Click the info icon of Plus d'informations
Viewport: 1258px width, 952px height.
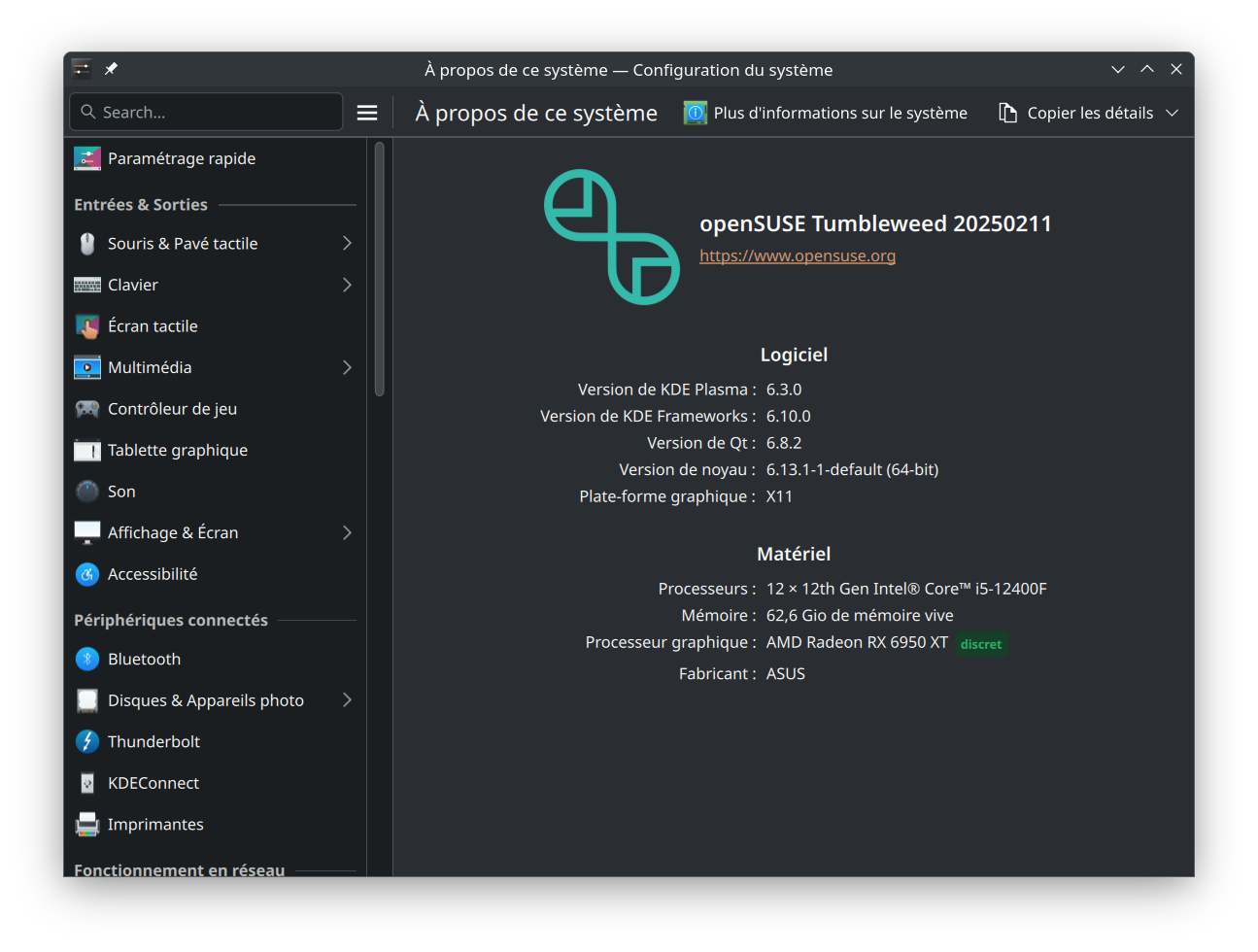point(696,113)
